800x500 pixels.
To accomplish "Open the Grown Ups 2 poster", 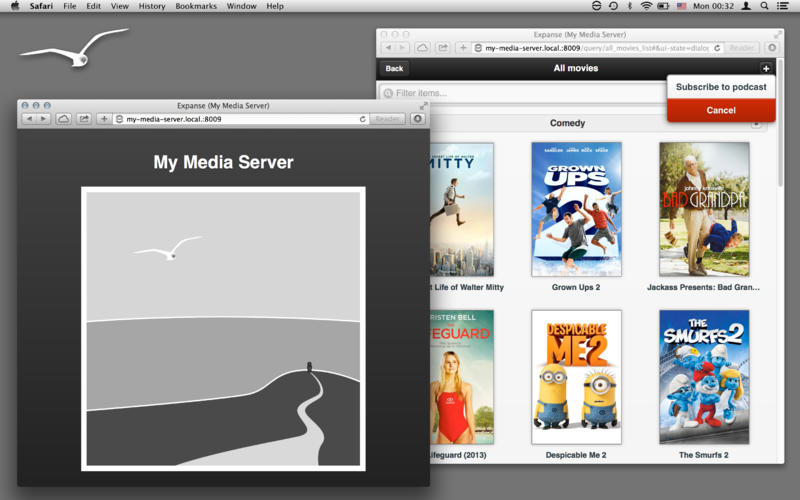I will pyautogui.click(x=576, y=209).
